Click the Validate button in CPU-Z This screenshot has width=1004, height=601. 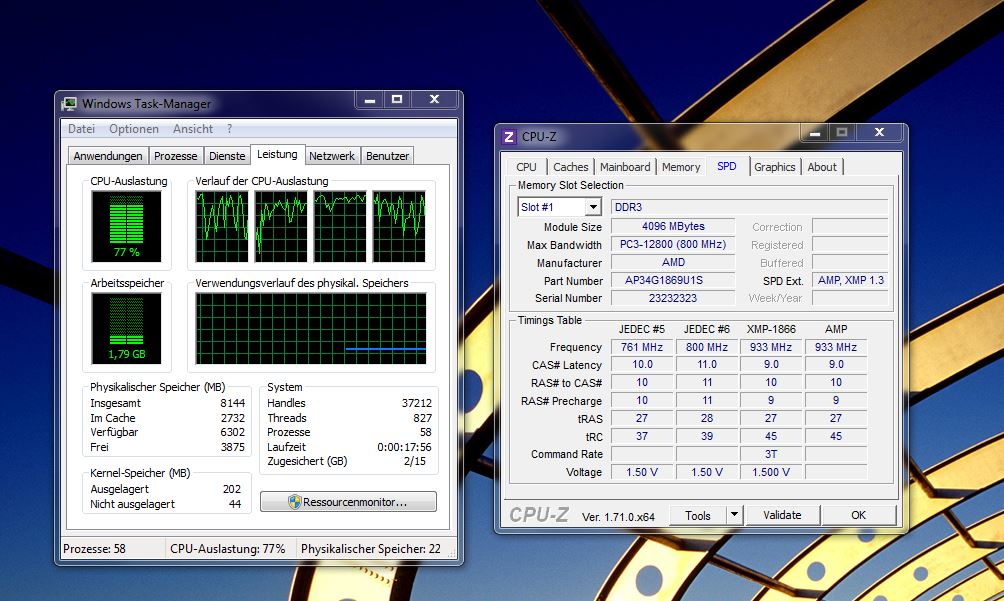click(x=782, y=515)
